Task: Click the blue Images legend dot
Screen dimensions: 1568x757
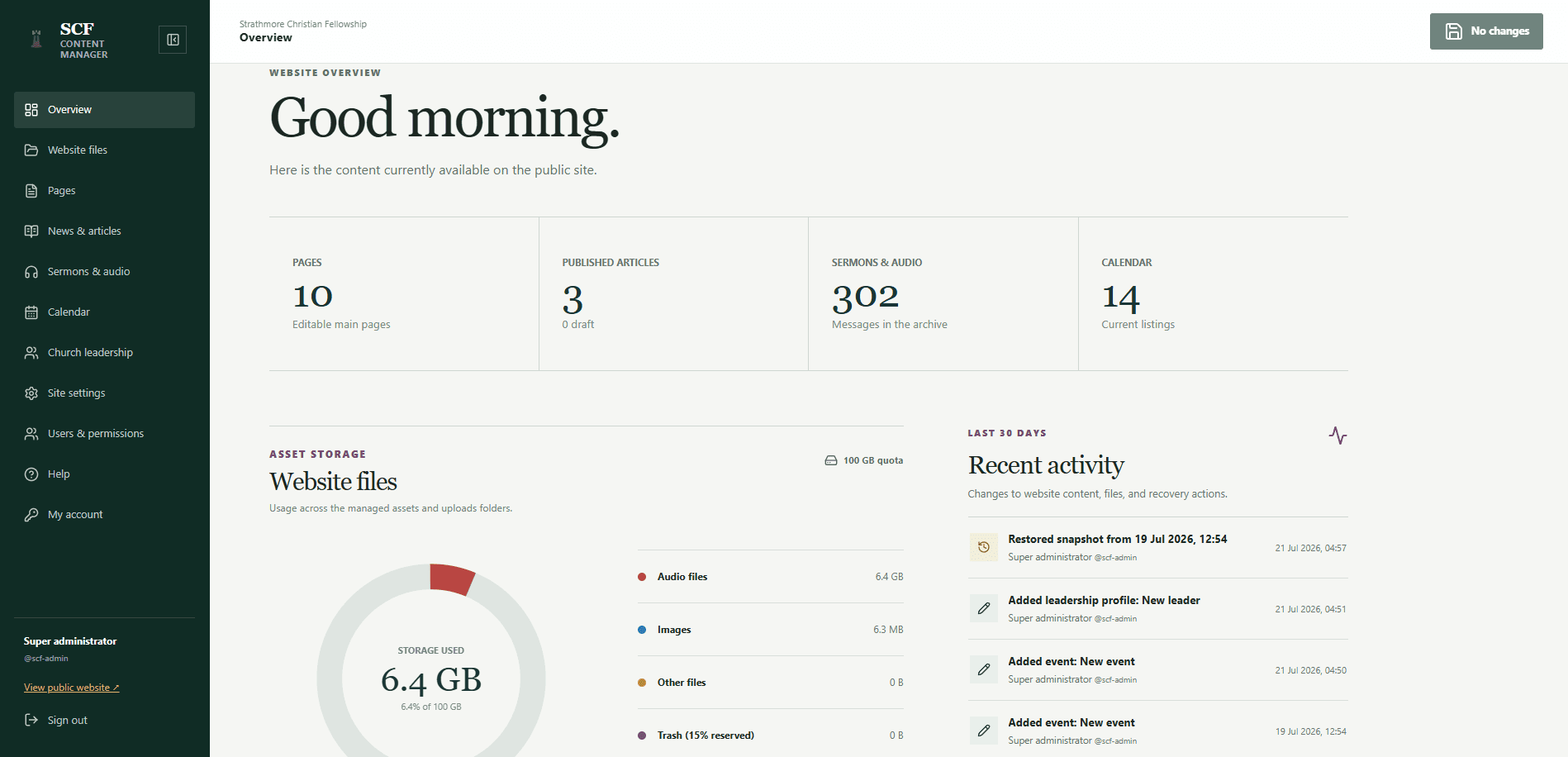Action: [x=642, y=630]
